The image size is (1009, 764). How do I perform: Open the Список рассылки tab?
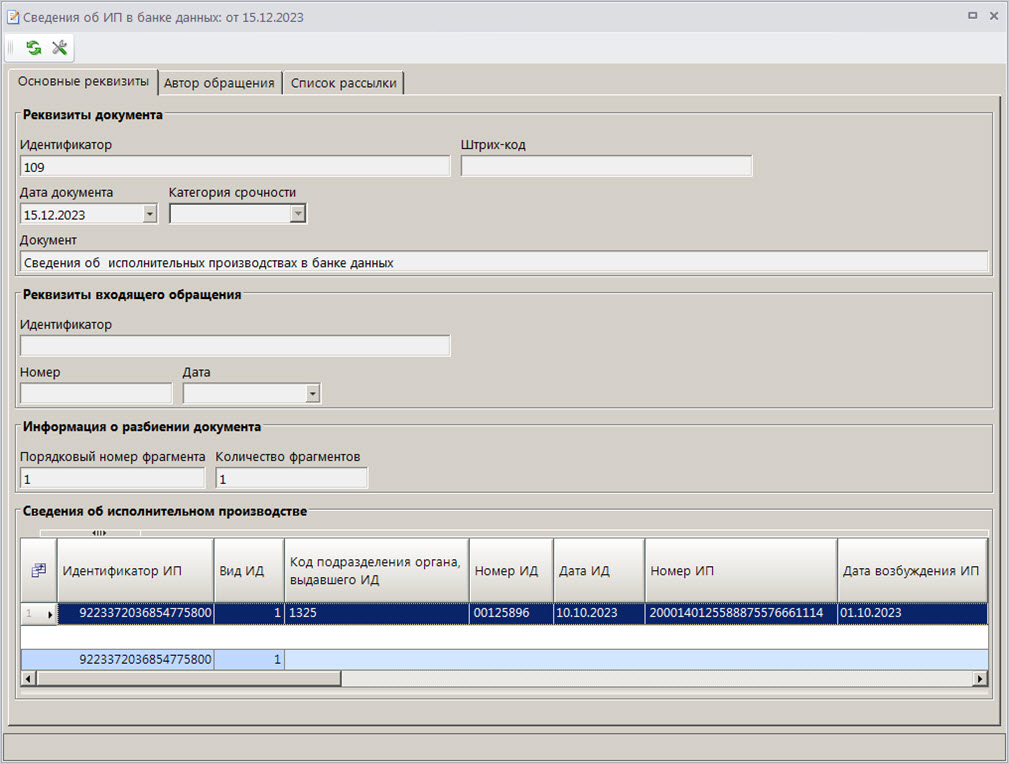pyautogui.click(x=343, y=83)
